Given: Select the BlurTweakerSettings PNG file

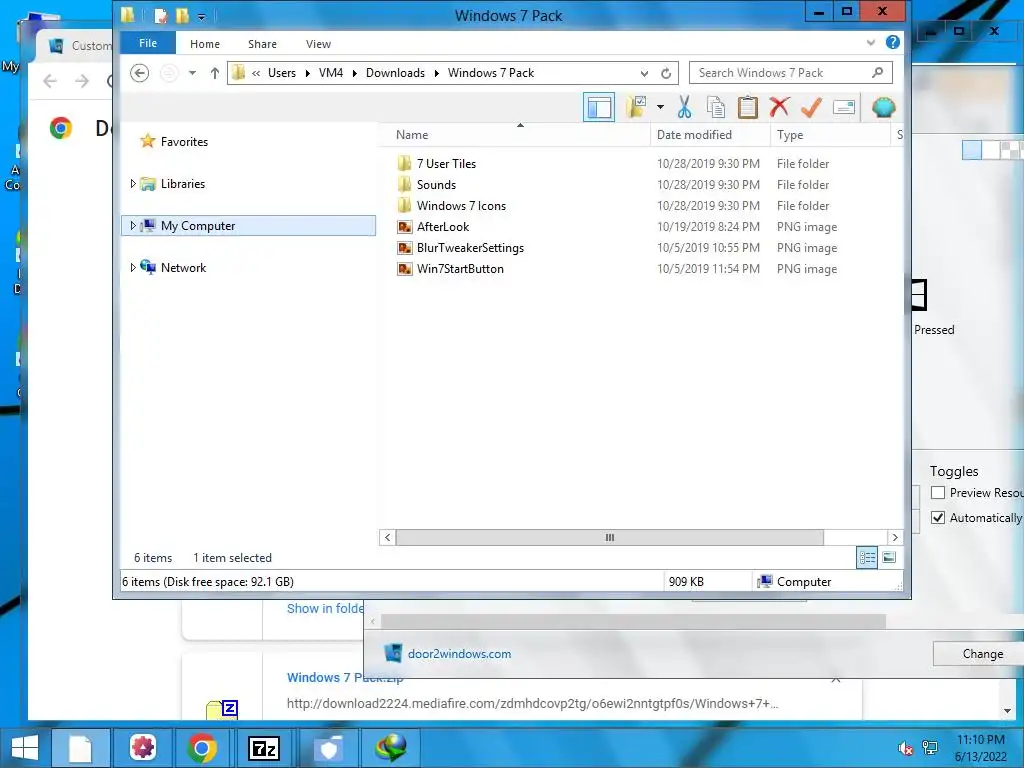Looking at the screenshot, I should (x=470, y=248).
